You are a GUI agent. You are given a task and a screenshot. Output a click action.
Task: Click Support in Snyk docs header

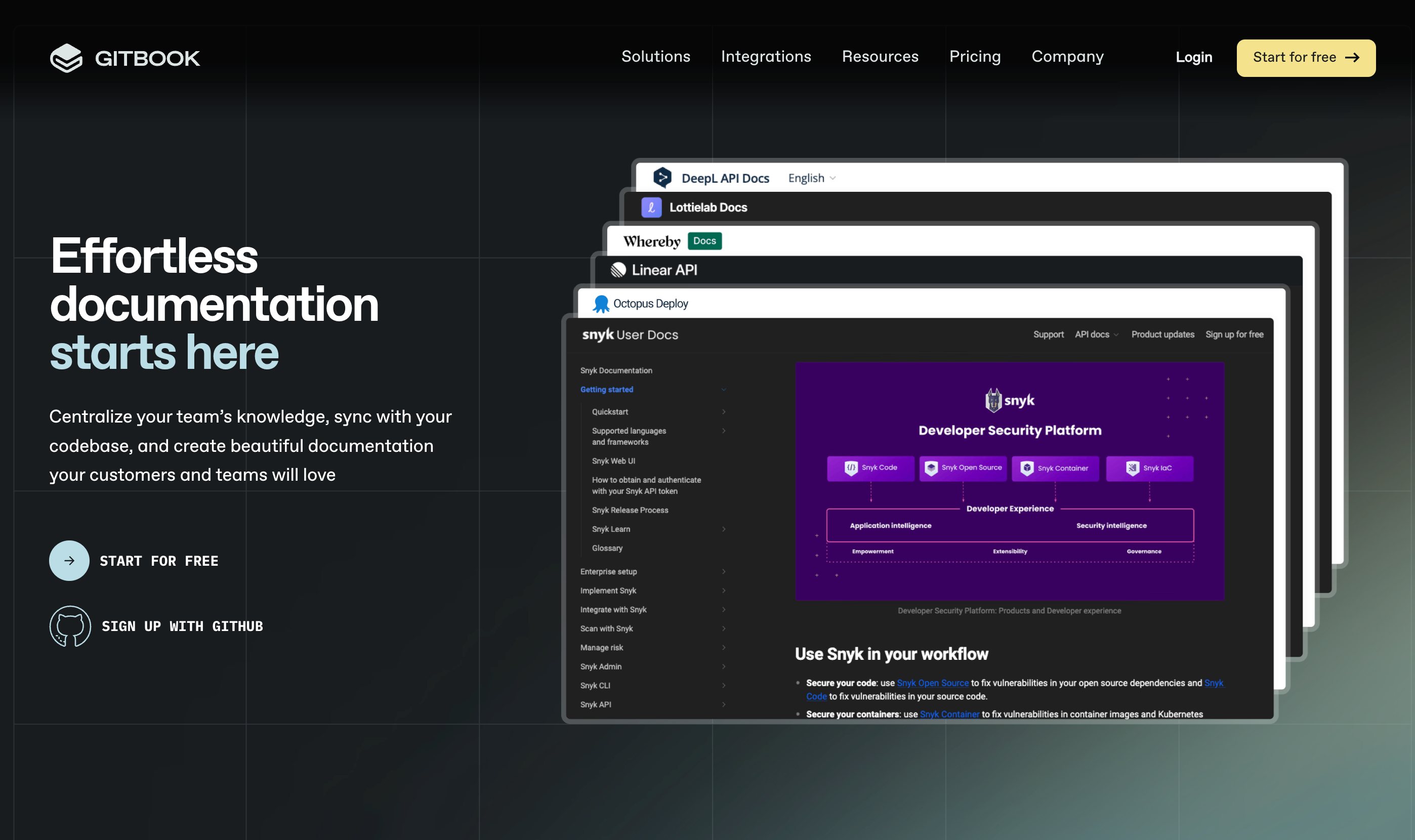coord(1048,334)
